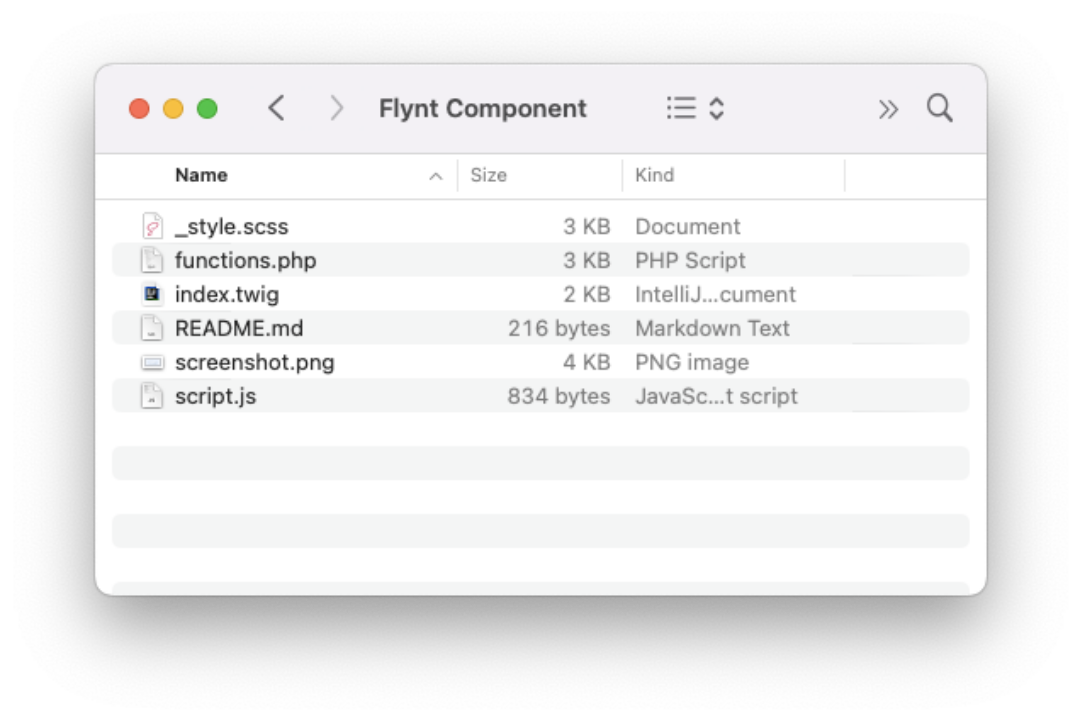Click the functions.php file icon
1080x721 pixels.
point(152,260)
